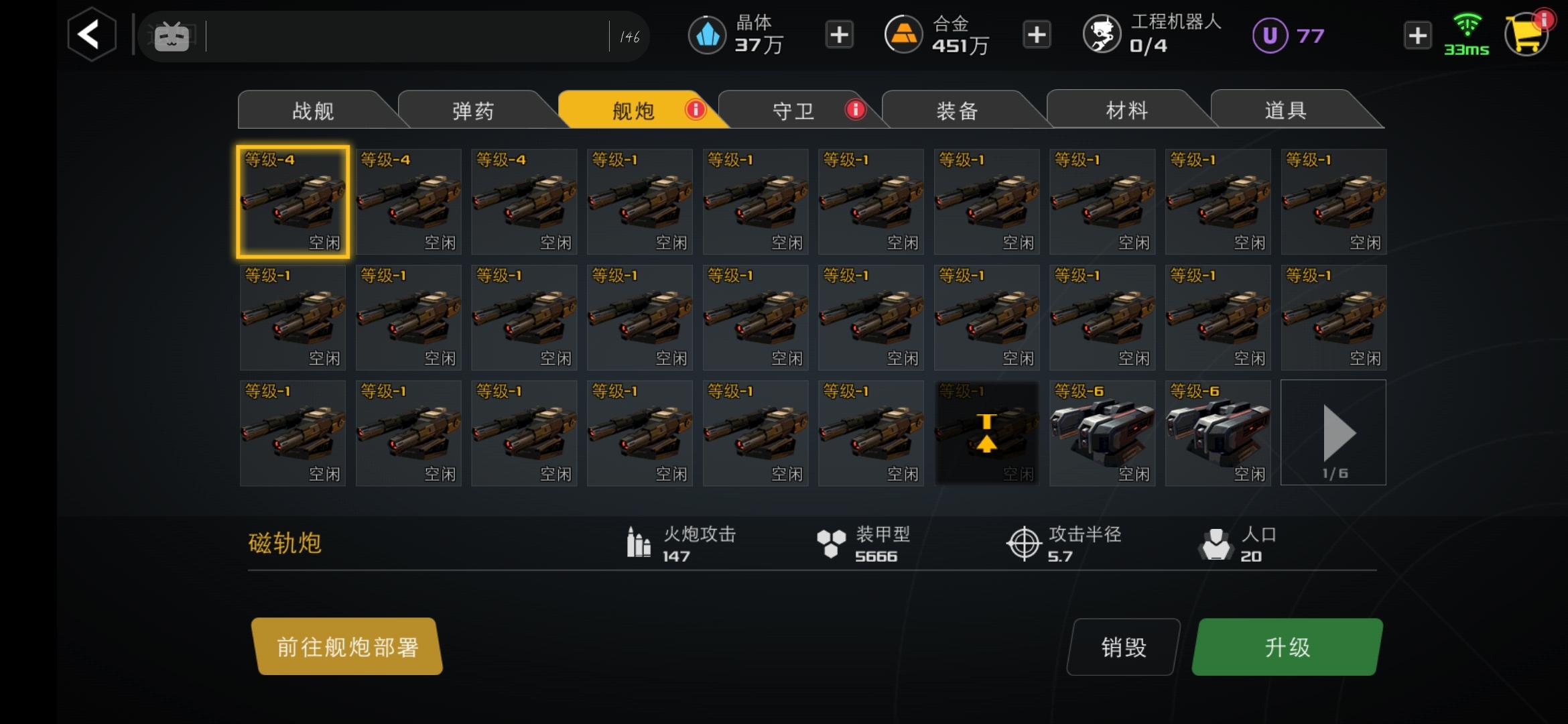The image size is (1568, 724).
Task: Click the 销毁 button
Action: pyautogui.click(x=1124, y=647)
